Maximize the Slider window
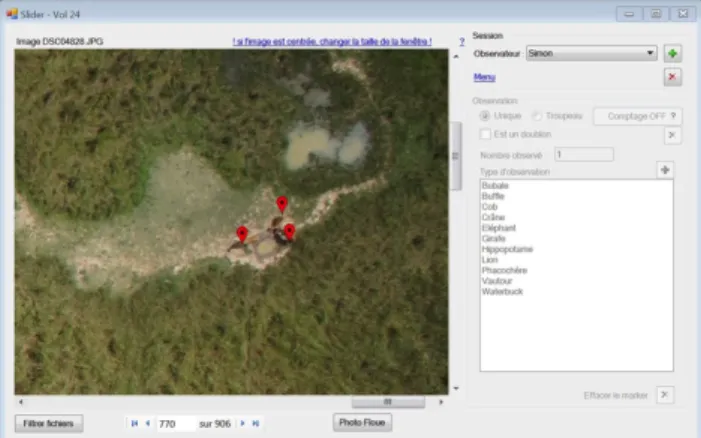This screenshot has height=438, width=701. [x=656, y=14]
